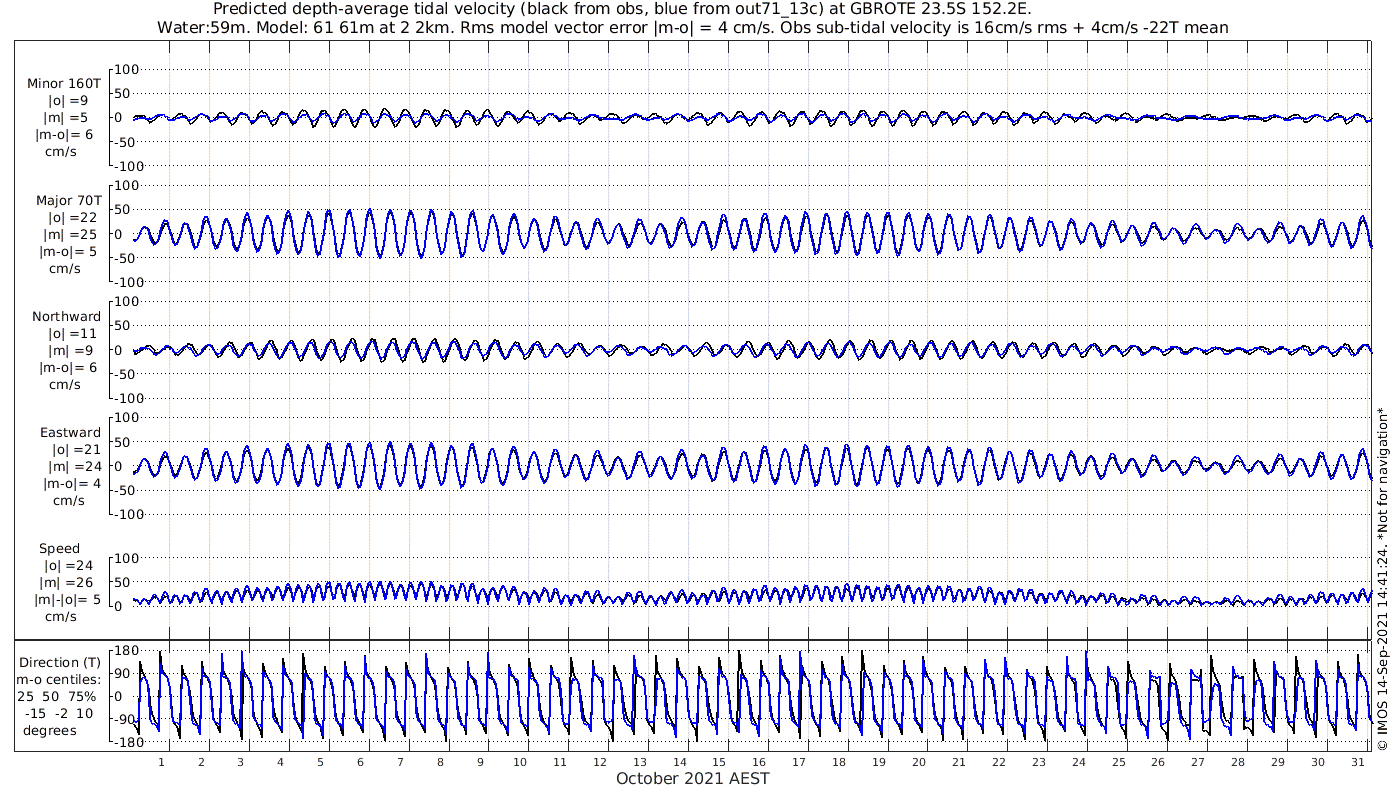Click day '1' on the date axis
The height and width of the screenshot is (800, 1400).
(161, 762)
